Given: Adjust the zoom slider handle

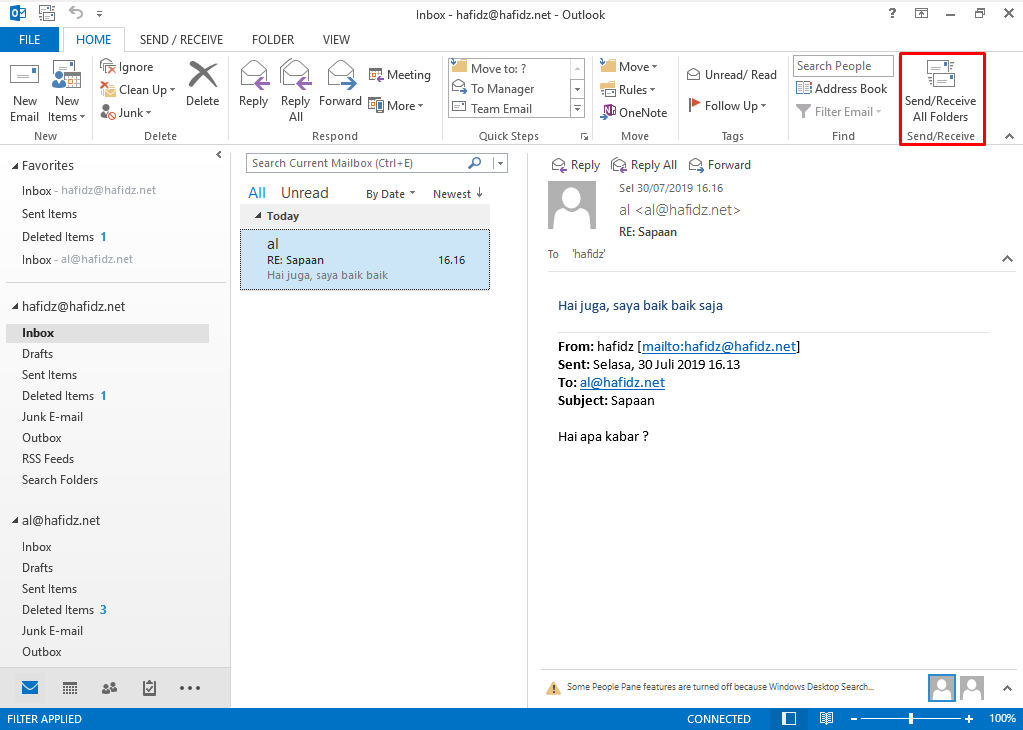Looking at the screenshot, I should pos(911,719).
